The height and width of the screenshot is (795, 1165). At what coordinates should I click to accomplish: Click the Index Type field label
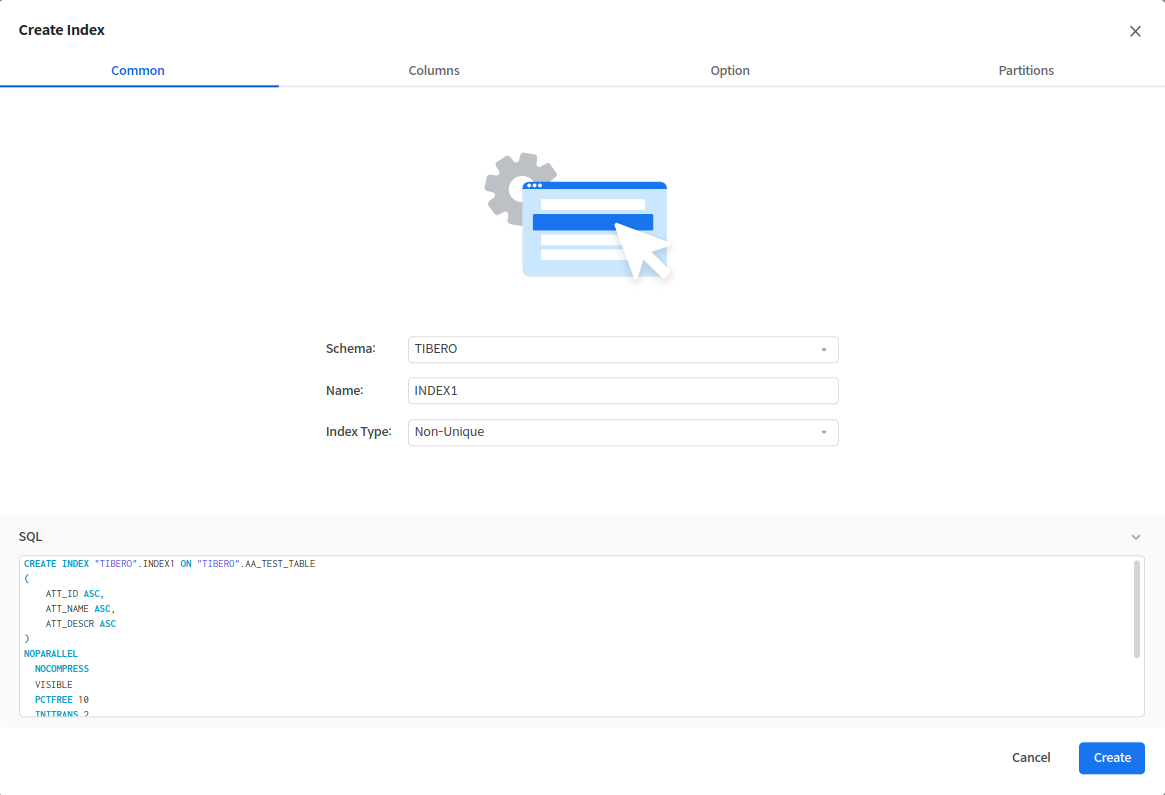point(358,432)
